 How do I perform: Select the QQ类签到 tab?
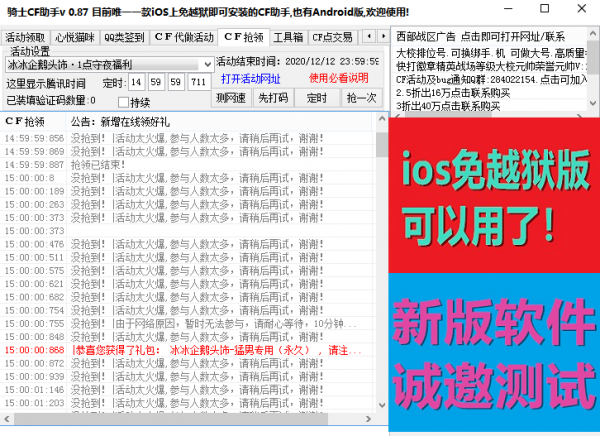click(124, 38)
